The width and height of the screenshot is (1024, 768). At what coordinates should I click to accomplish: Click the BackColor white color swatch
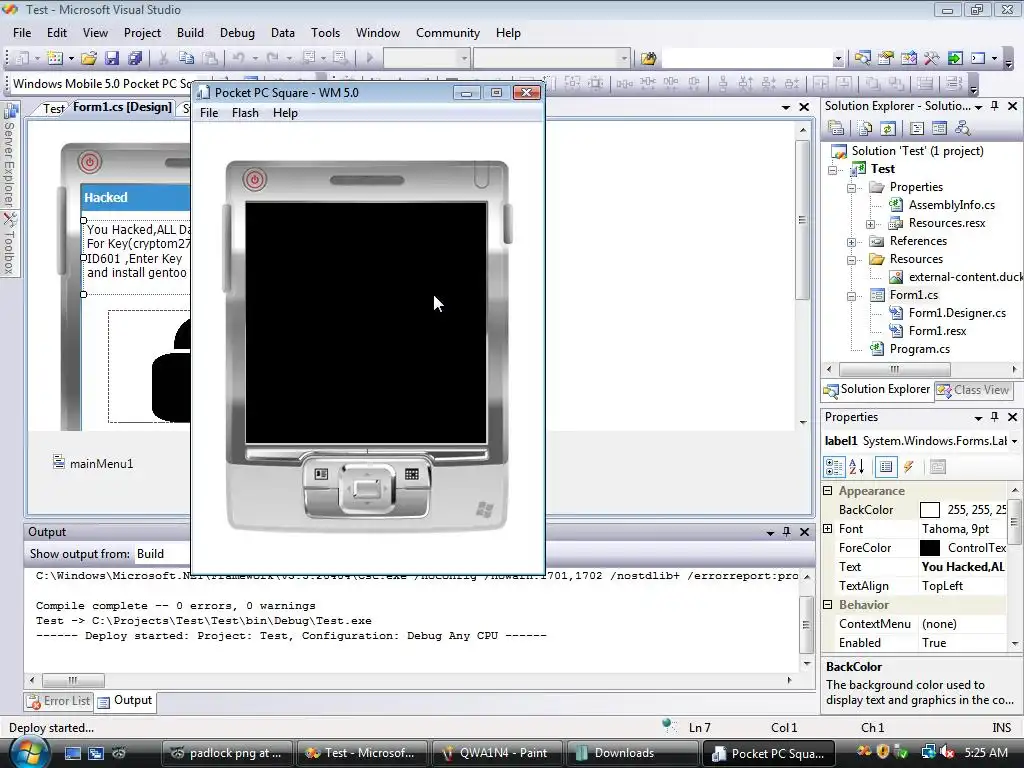(929, 510)
